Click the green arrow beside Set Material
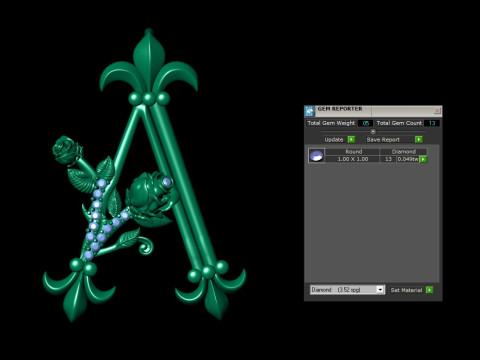The width and height of the screenshot is (480, 360). pyautogui.click(x=429, y=290)
